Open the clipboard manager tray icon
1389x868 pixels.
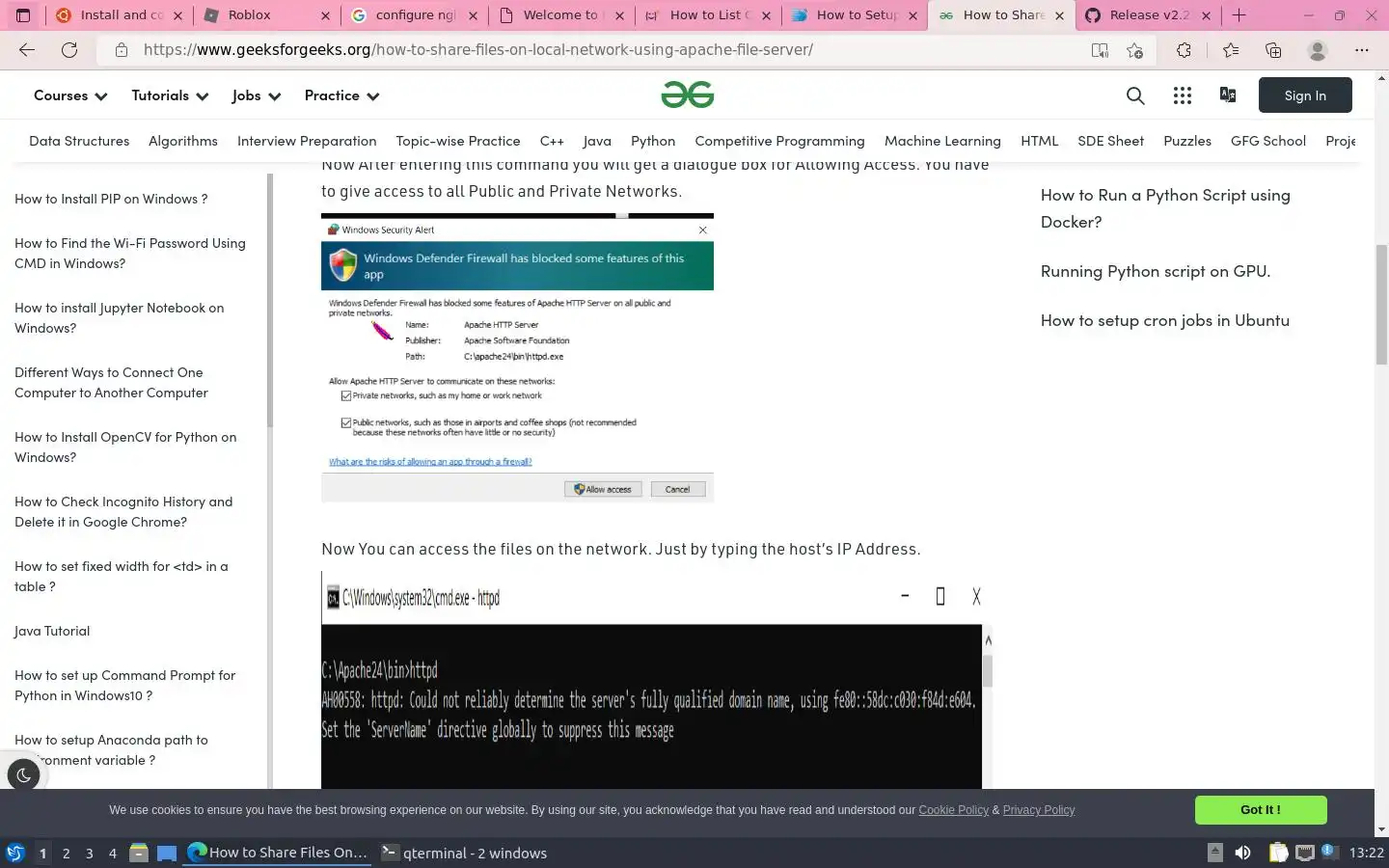click(x=1278, y=853)
